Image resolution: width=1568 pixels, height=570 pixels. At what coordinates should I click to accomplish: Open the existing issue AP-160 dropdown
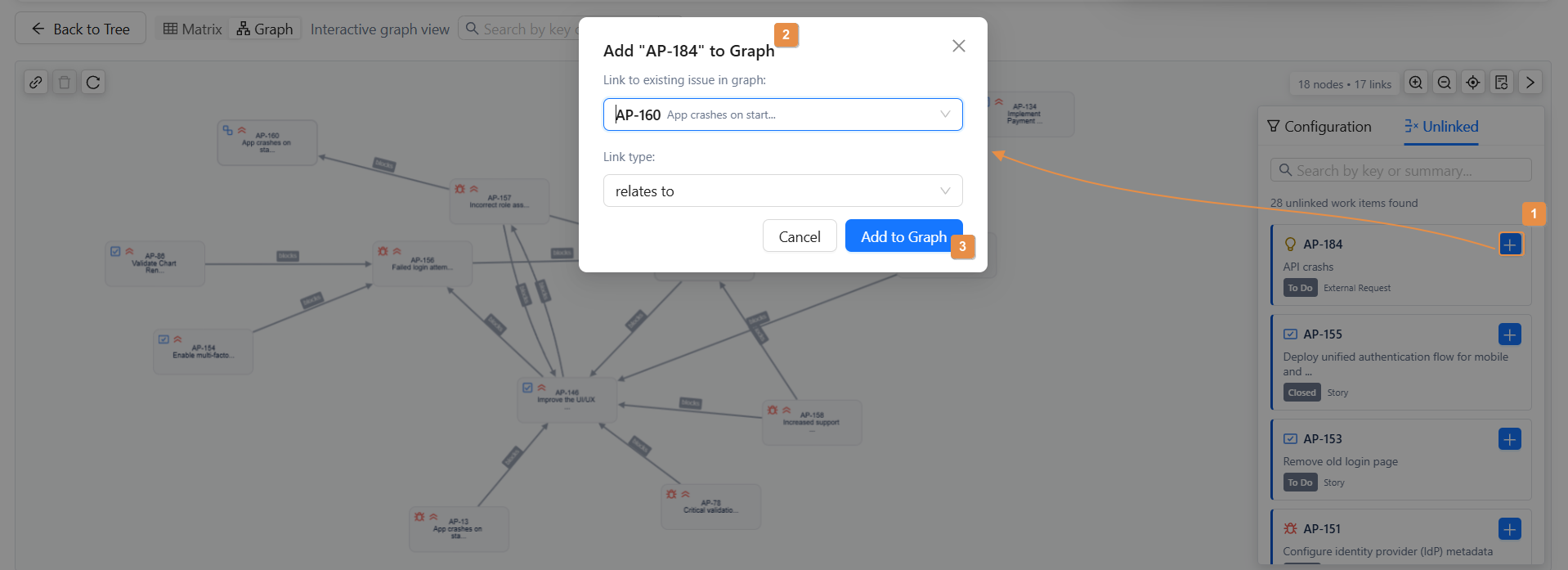point(782,114)
